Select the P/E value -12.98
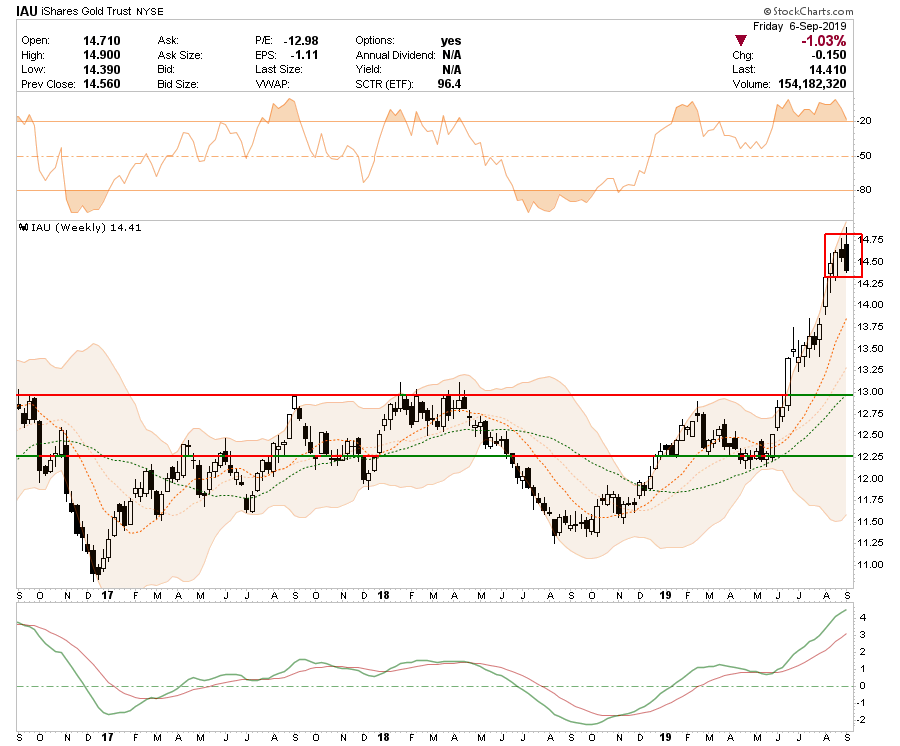This screenshot has width=900, height=746. pyautogui.click(x=301, y=41)
